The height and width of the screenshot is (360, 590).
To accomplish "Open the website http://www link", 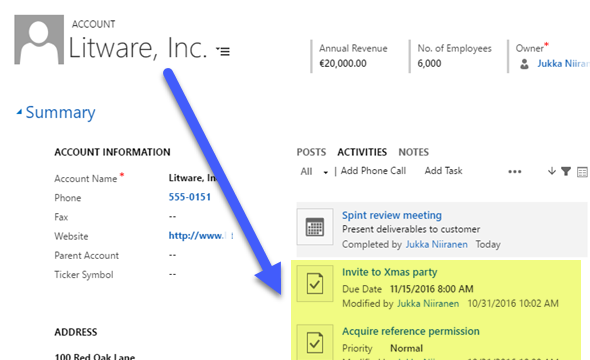I will [x=201, y=236].
